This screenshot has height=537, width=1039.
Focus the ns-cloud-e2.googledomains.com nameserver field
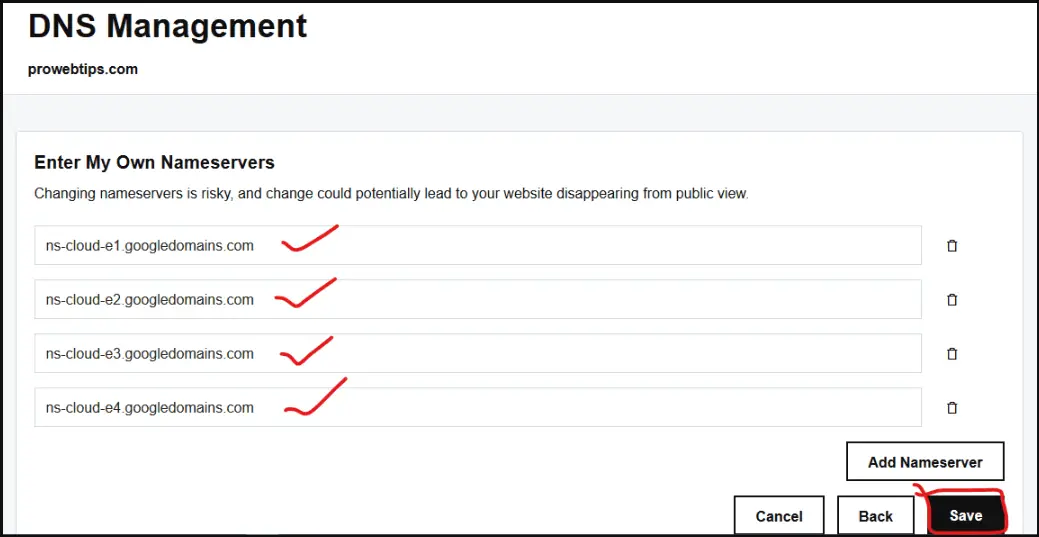pos(478,299)
